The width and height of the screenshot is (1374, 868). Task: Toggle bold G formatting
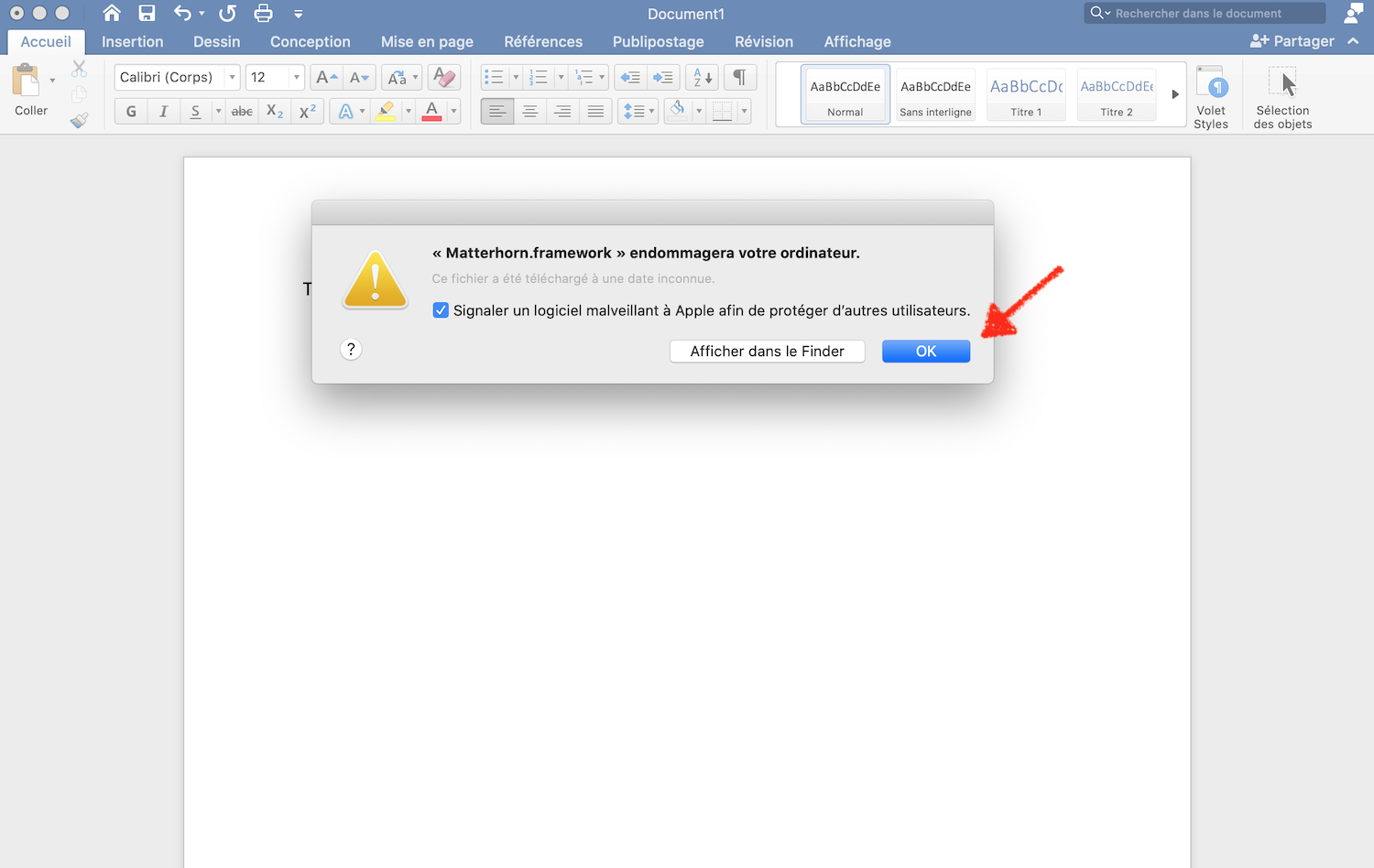pyautogui.click(x=131, y=112)
